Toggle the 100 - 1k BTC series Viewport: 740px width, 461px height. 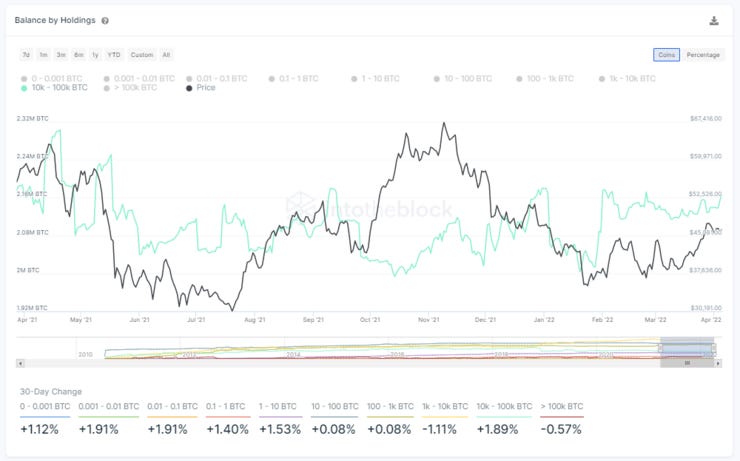pyautogui.click(x=545, y=78)
